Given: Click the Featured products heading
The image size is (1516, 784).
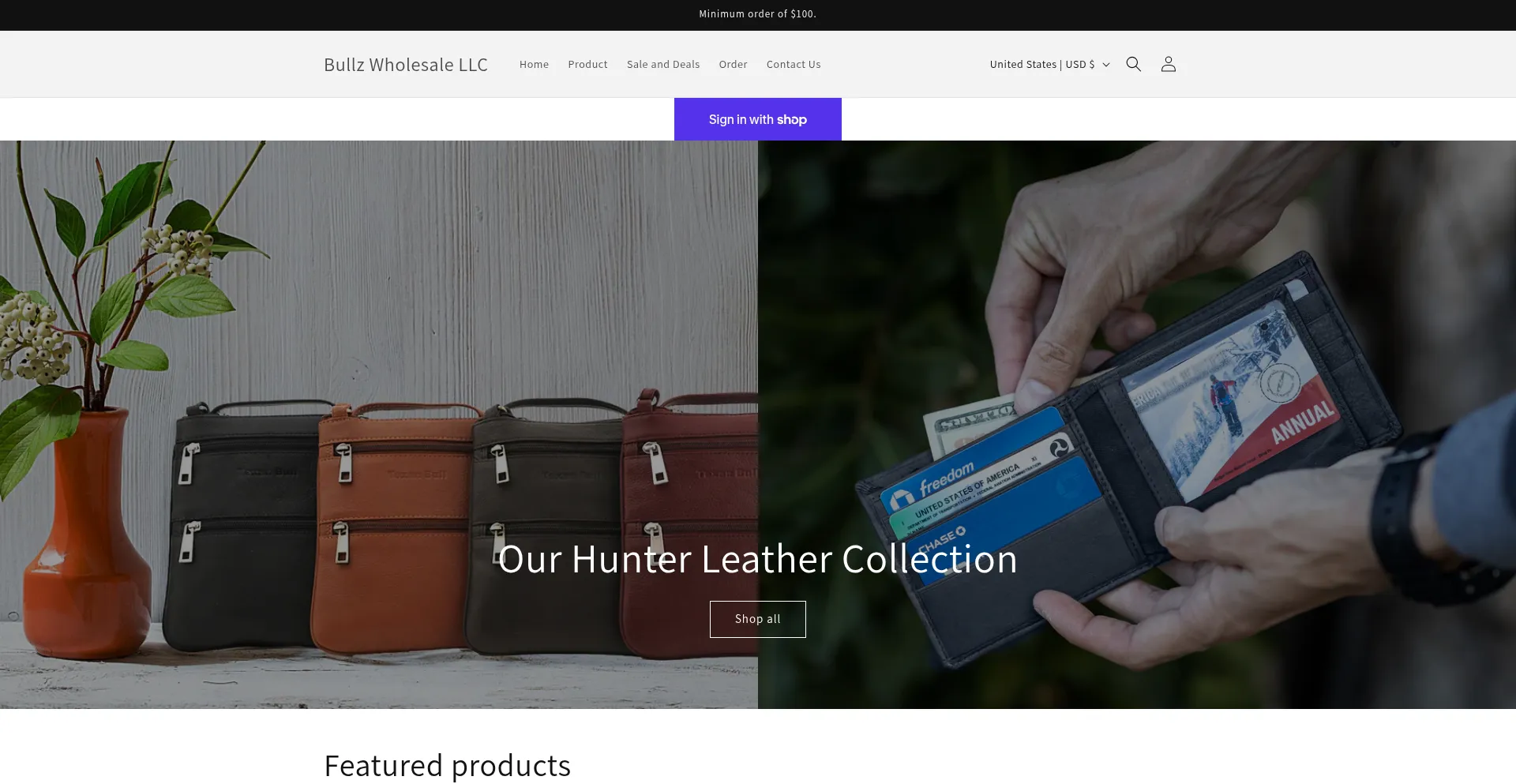Looking at the screenshot, I should coord(447,765).
